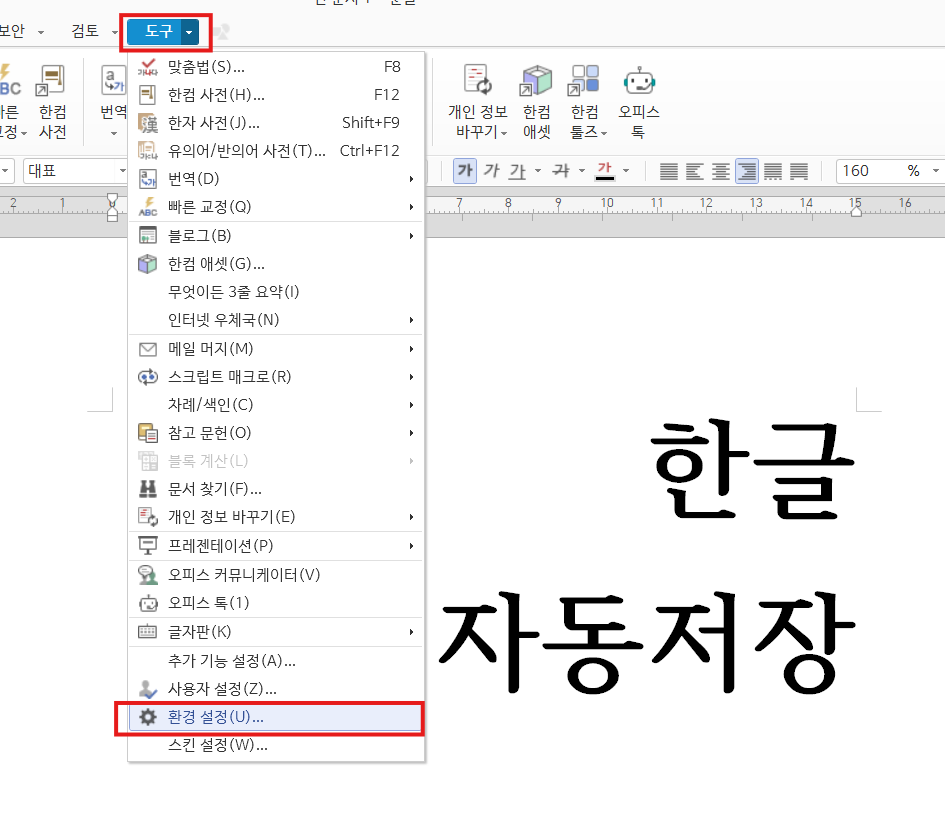Click 한컴 애셋 ribbon button
The image size is (945, 838).
click(536, 101)
